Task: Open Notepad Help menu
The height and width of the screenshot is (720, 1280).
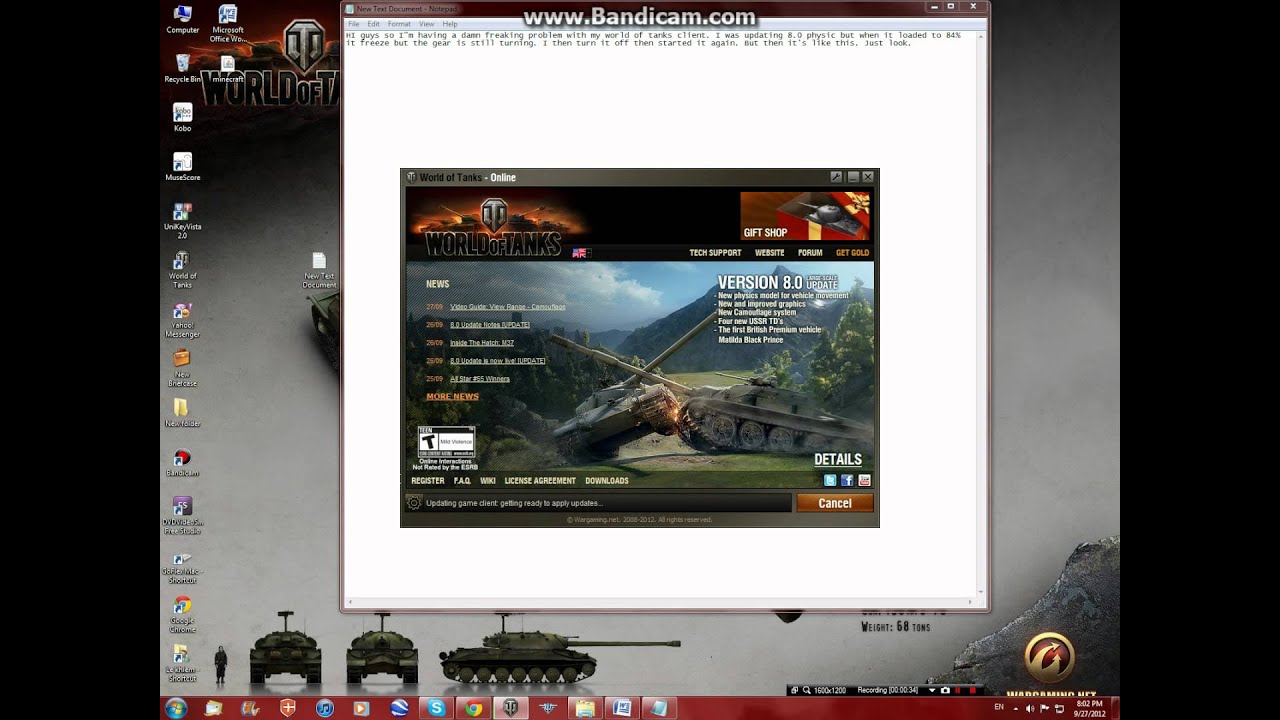Action: pos(450,24)
